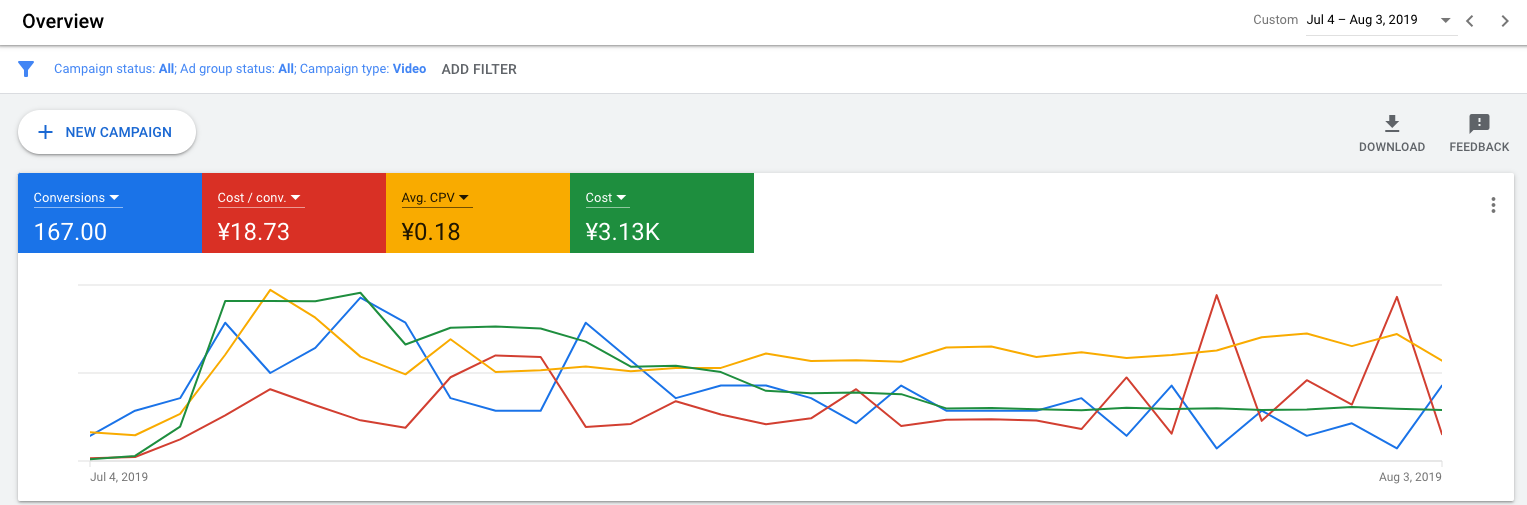This screenshot has width=1527, height=505.
Task: Click the Campaign type: Video filter
Action: point(363,69)
